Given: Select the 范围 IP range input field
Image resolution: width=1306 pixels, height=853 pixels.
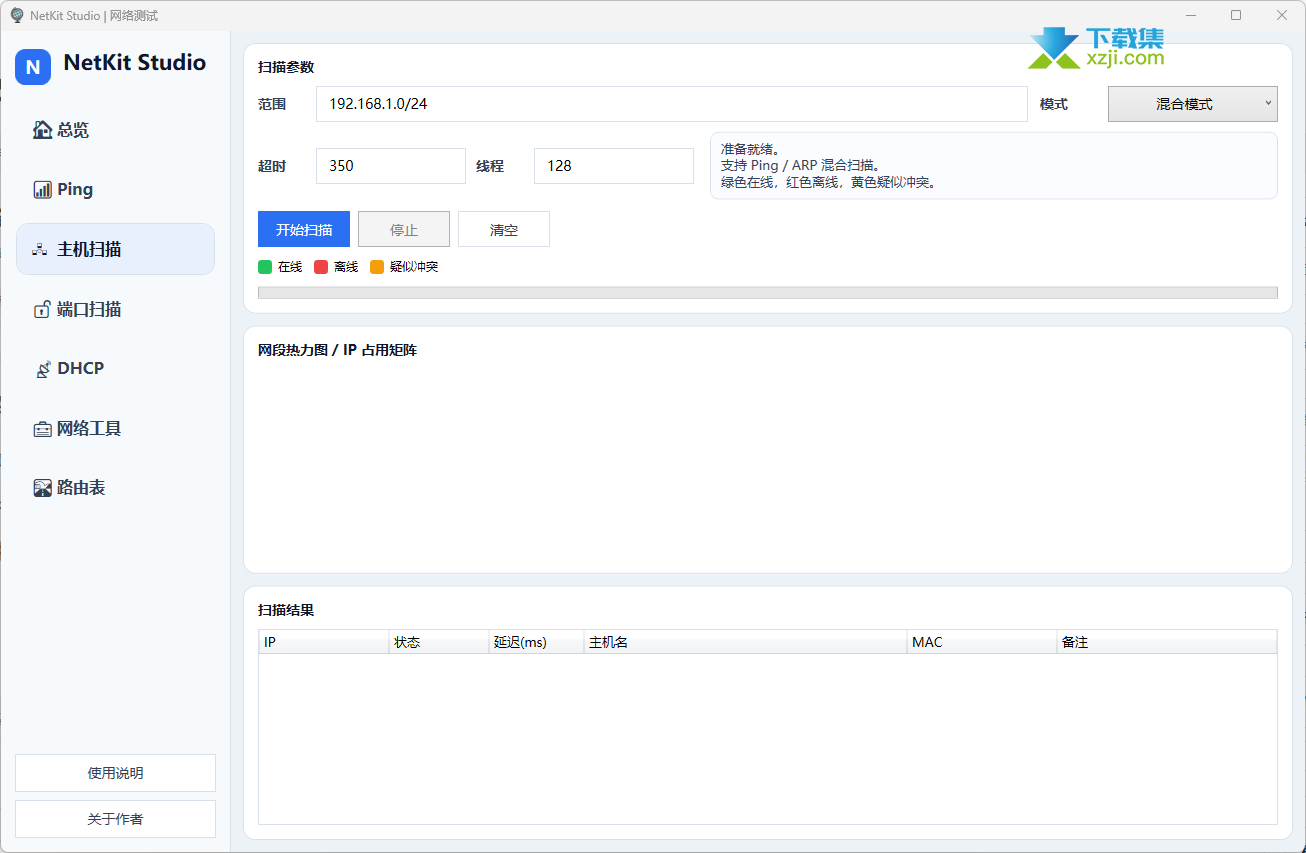Looking at the screenshot, I should (671, 103).
